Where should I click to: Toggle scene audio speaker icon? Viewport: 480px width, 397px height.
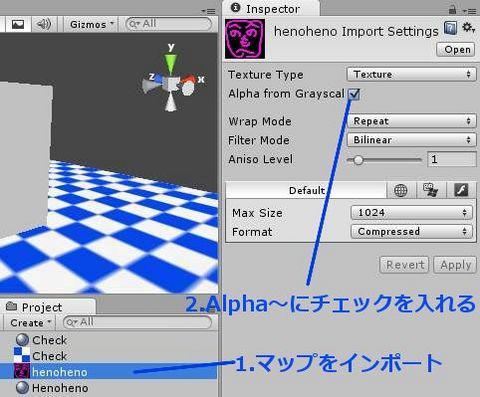point(44,24)
